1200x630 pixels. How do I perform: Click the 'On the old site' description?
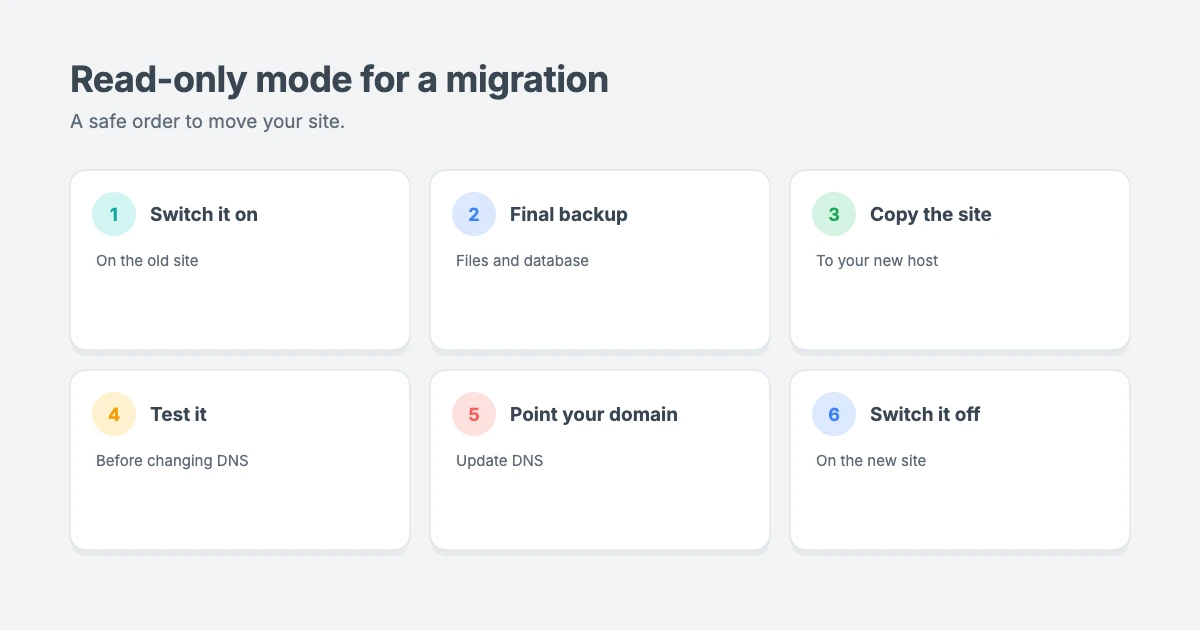tap(147, 260)
